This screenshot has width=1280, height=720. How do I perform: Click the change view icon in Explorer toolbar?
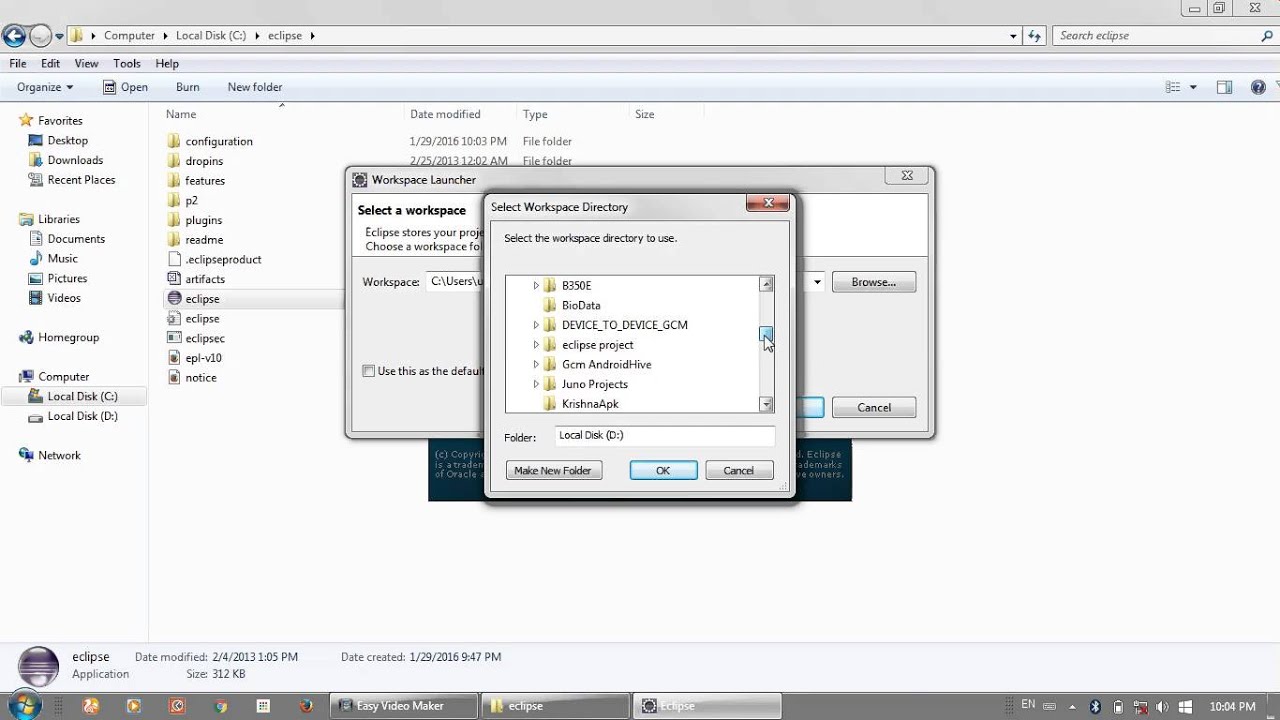click(1173, 87)
